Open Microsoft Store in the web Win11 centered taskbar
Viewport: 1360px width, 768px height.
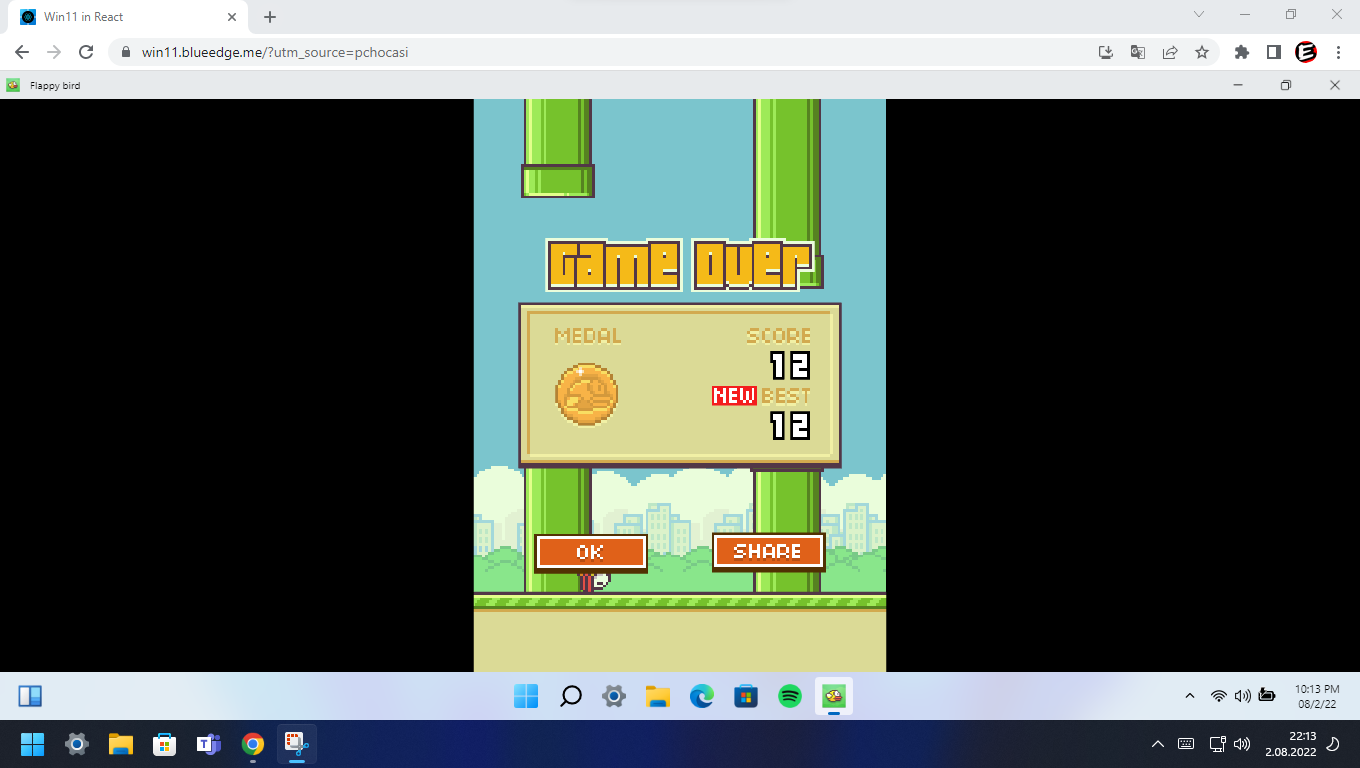(x=746, y=696)
